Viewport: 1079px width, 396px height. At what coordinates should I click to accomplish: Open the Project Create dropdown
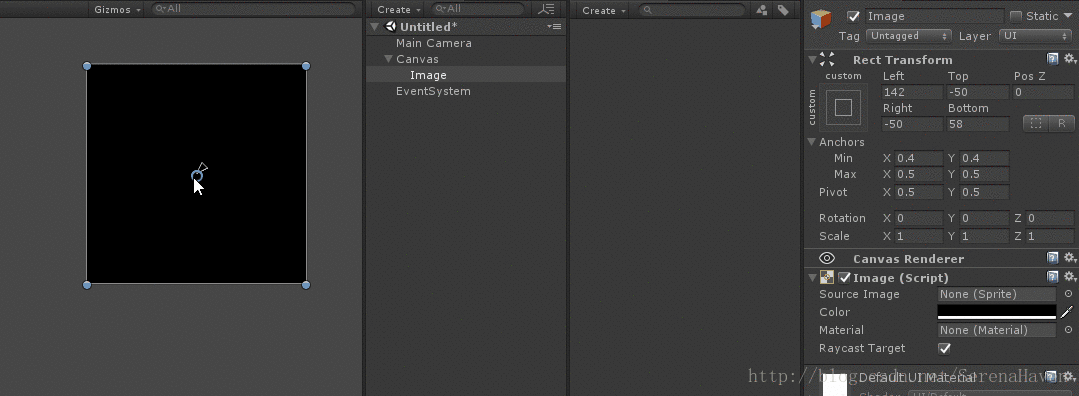(x=604, y=10)
